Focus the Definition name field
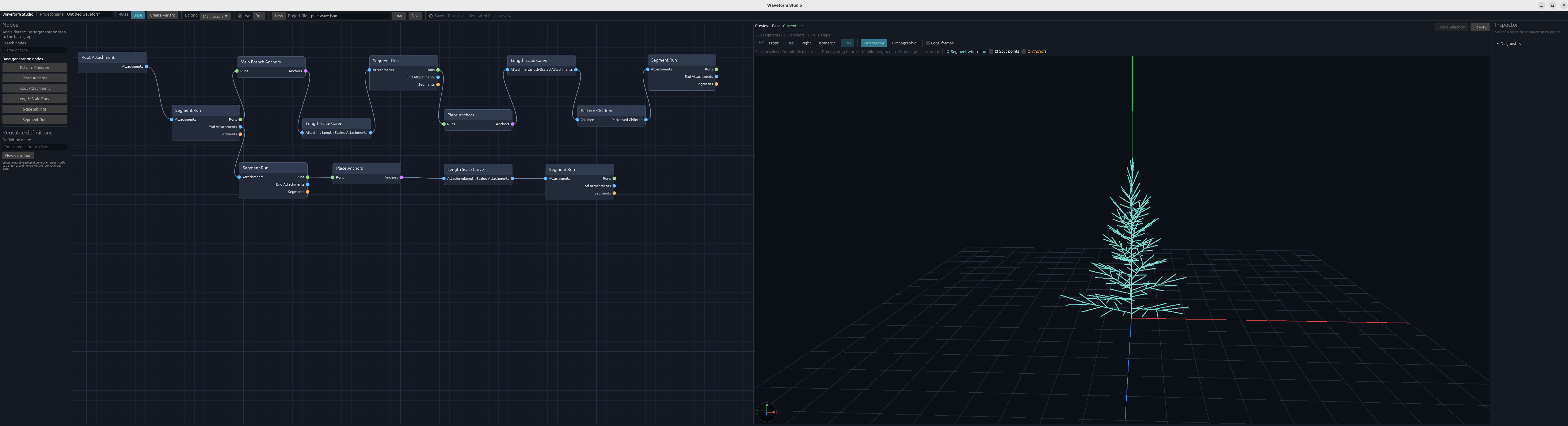This screenshot has width=1568, height=426. (35, 147)
